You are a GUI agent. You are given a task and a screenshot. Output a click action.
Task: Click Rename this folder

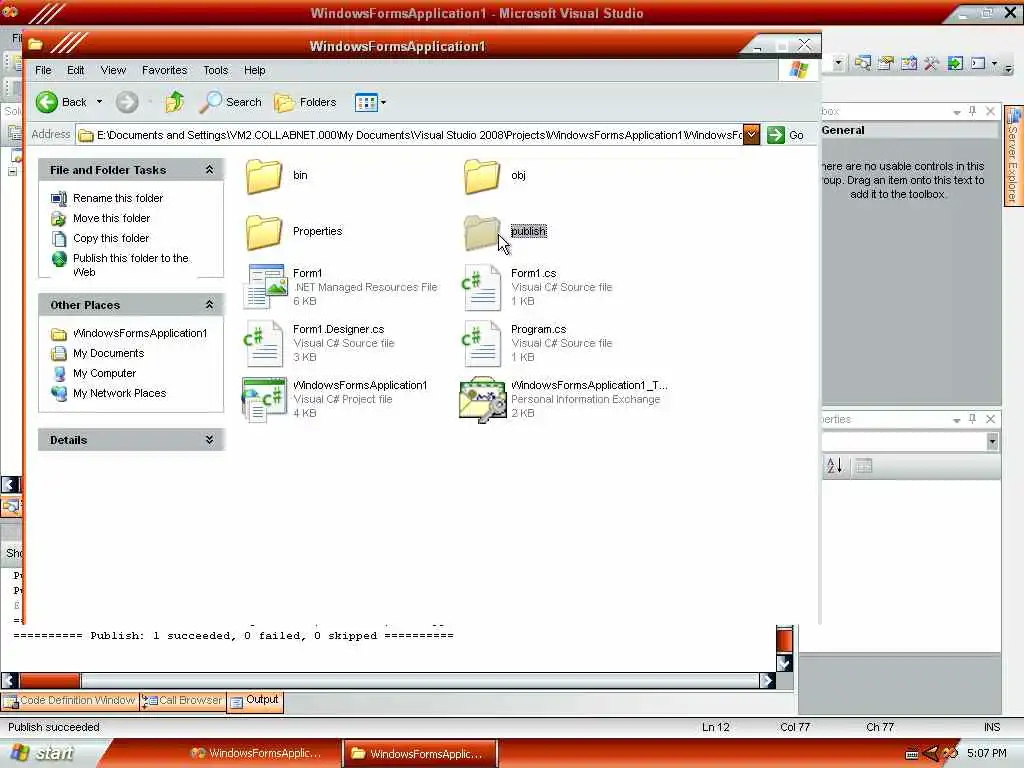tap(118, 198)
